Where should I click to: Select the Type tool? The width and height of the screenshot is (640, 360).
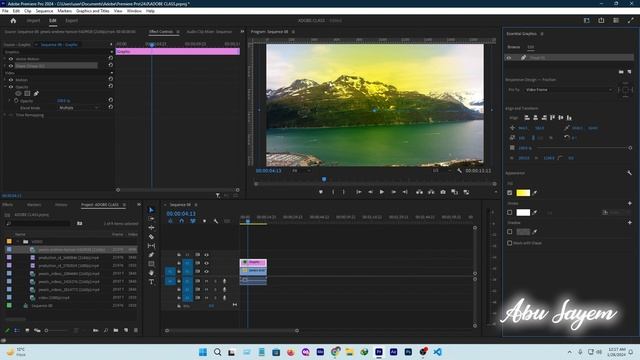151,282
